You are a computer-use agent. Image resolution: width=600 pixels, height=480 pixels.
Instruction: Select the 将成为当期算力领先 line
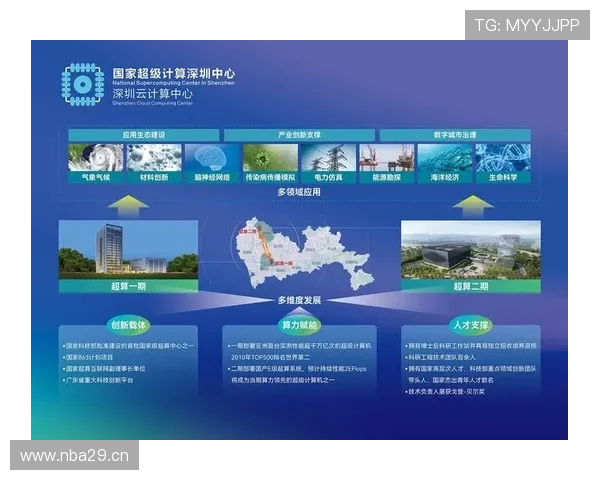[283, 380]
